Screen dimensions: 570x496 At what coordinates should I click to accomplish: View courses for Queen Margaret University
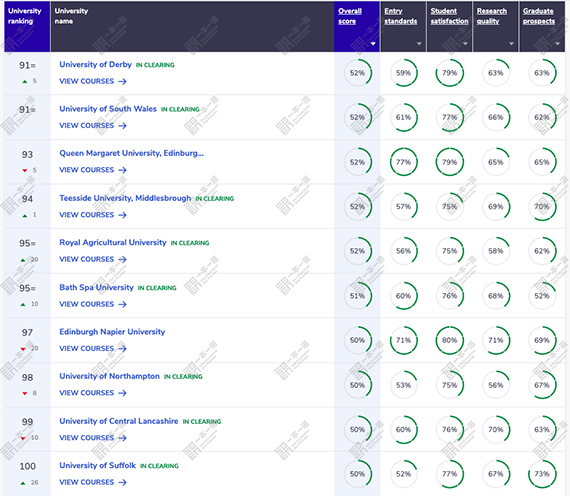coord(93,170)
